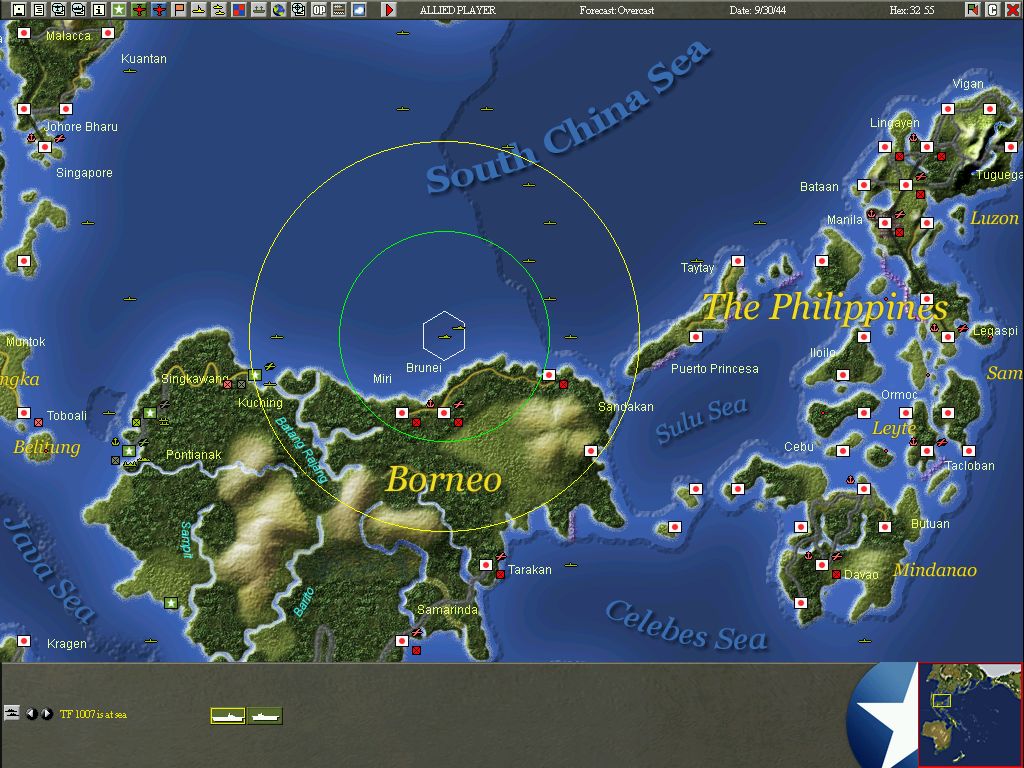Click the 'Kuantan' map label
The width and height of the screenshot is (1024, 768).
(144, 59)
